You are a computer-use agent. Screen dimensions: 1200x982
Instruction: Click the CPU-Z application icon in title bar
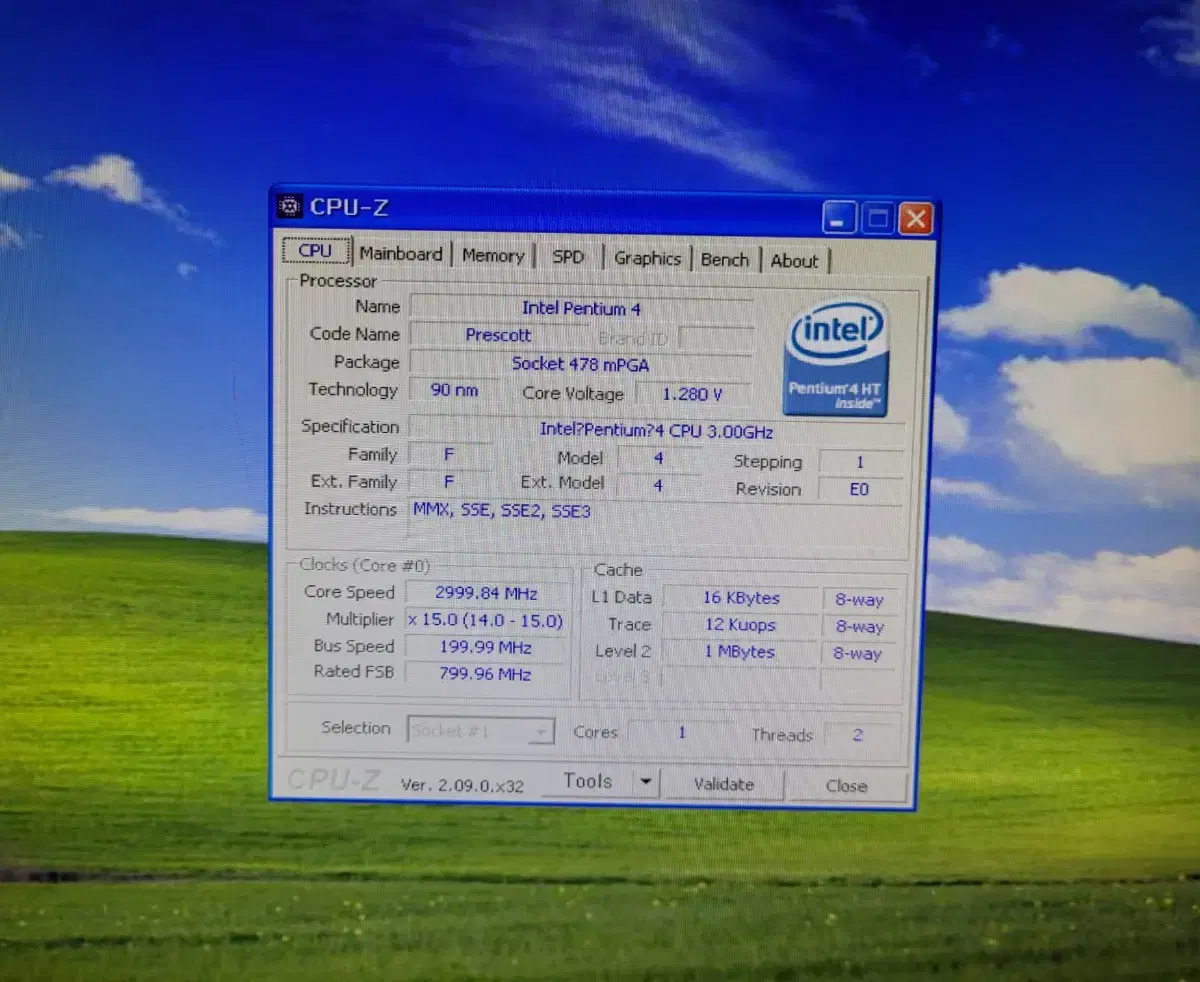(289, 206)
